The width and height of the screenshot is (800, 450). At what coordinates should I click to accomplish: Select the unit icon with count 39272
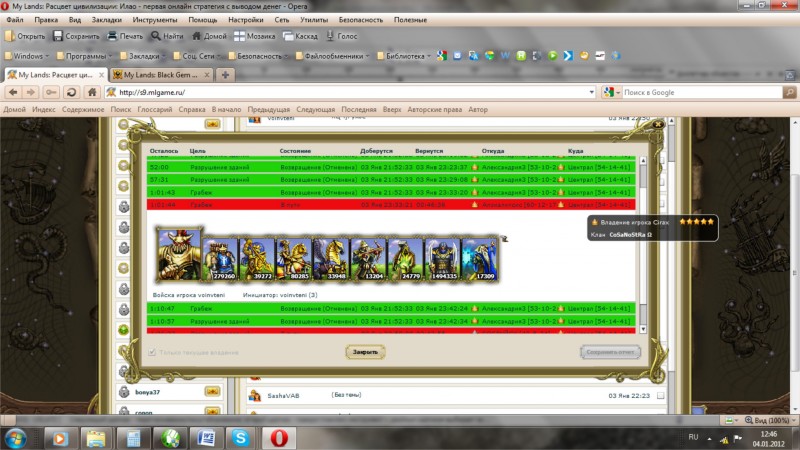(257, 259)
